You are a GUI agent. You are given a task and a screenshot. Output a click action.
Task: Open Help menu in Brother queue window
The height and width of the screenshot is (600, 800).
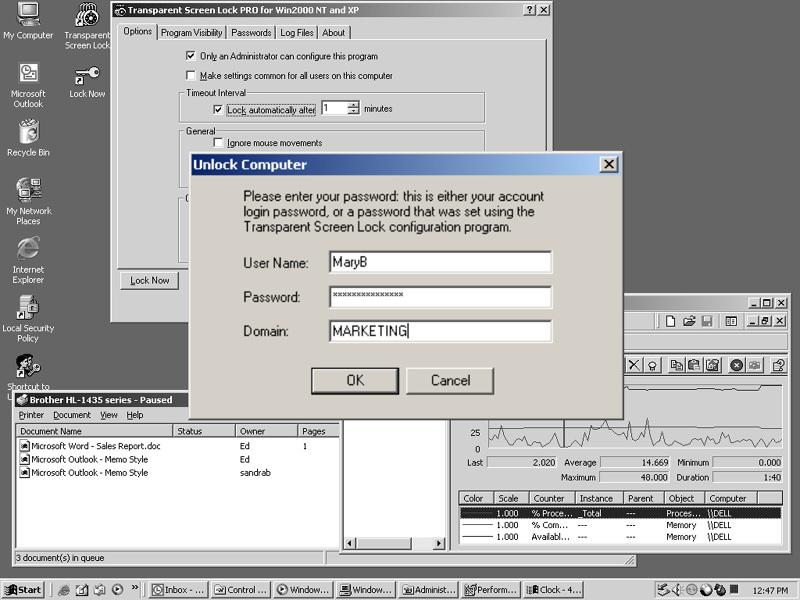[x=135, y=415]
